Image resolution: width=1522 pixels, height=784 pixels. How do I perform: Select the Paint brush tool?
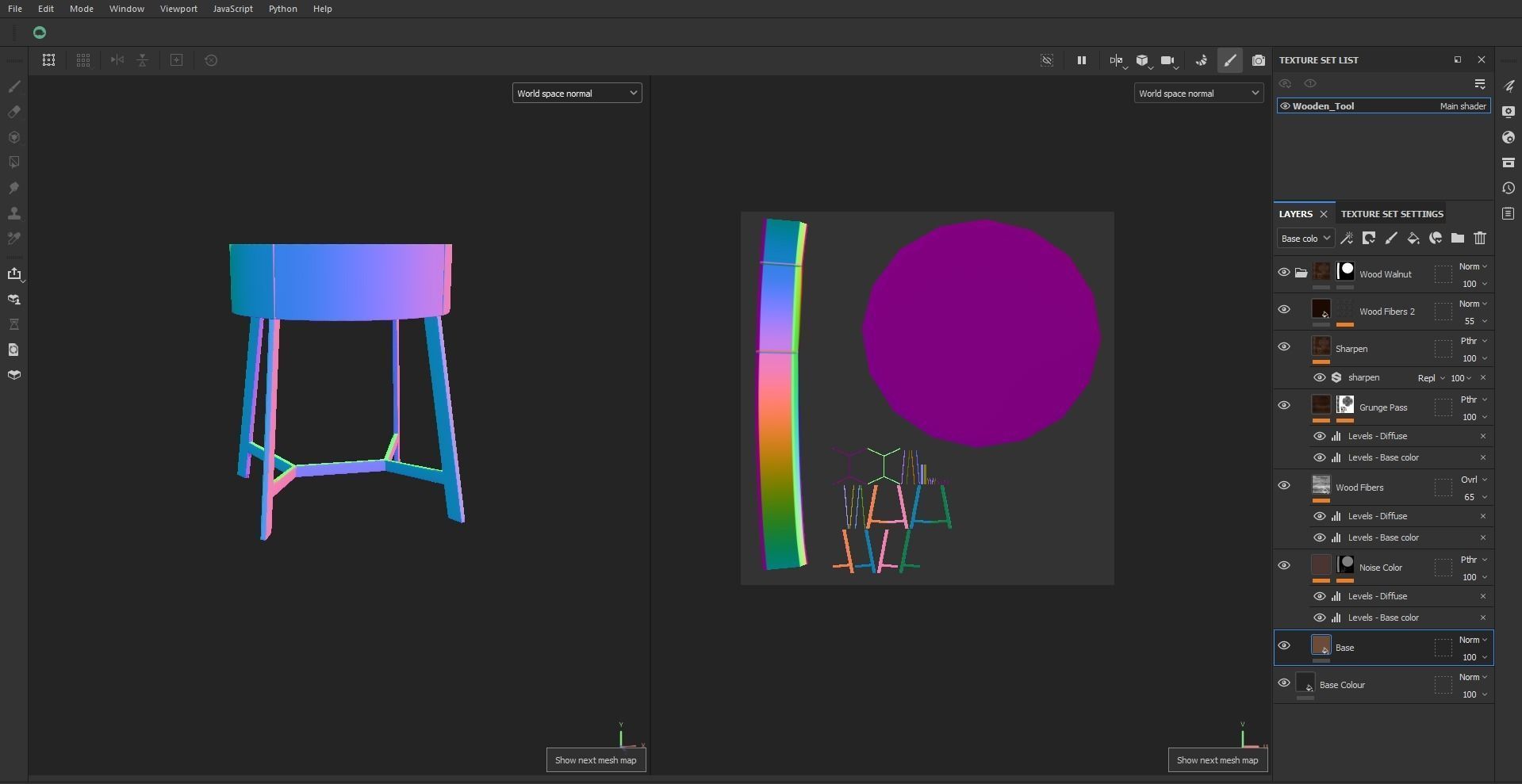click(x=14, y=86)
